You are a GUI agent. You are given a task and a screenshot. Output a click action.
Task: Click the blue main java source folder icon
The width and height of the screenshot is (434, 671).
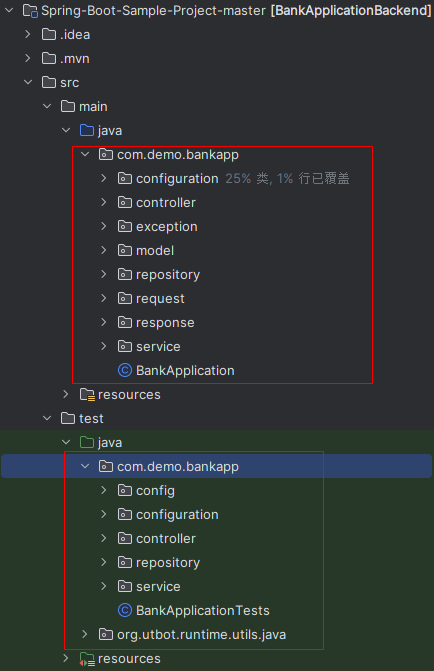(x=87, y=130)
